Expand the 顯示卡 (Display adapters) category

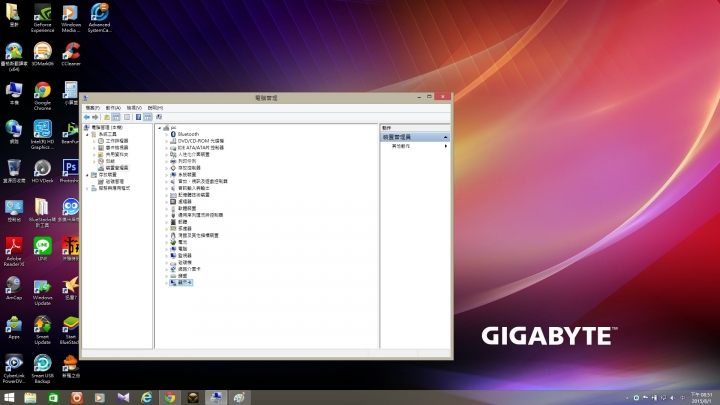point(166,283)
